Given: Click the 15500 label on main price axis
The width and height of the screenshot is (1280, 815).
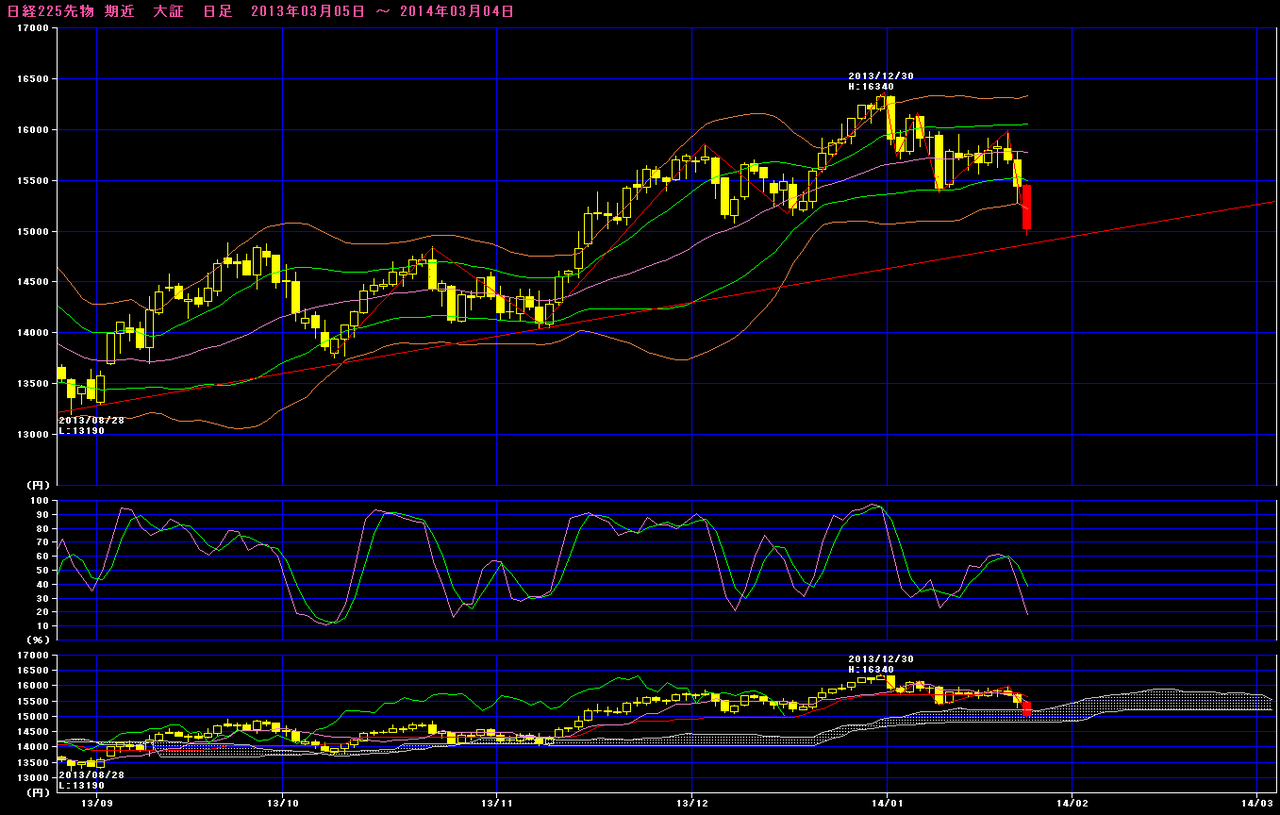Looking at the screenshot, I should [34, 181].
